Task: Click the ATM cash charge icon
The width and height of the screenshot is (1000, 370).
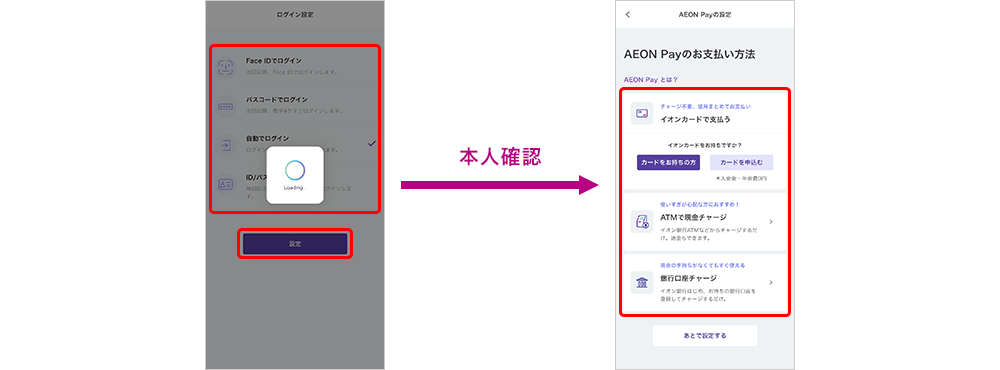Action: [642, 221]
